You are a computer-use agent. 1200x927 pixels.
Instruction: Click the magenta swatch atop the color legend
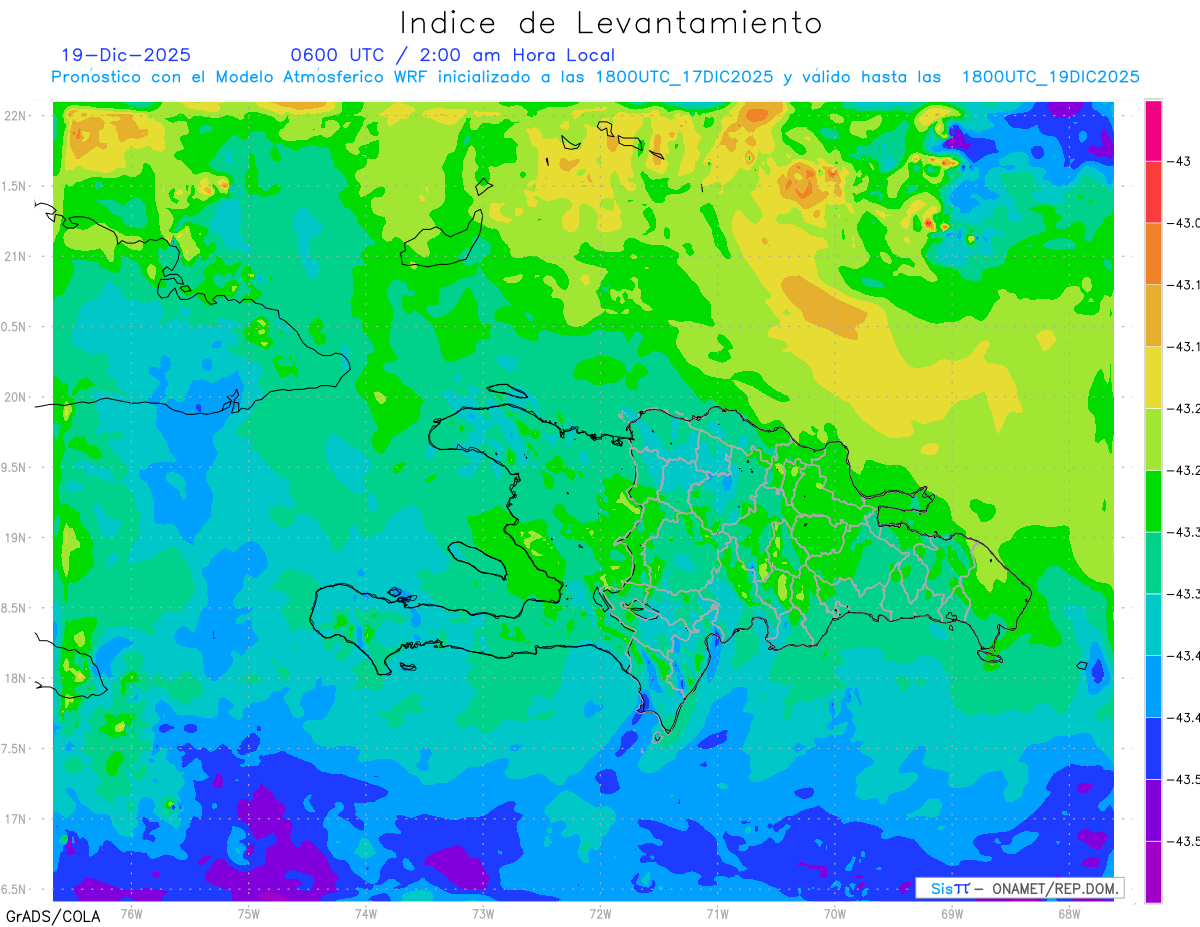[x=1153, y=131]
